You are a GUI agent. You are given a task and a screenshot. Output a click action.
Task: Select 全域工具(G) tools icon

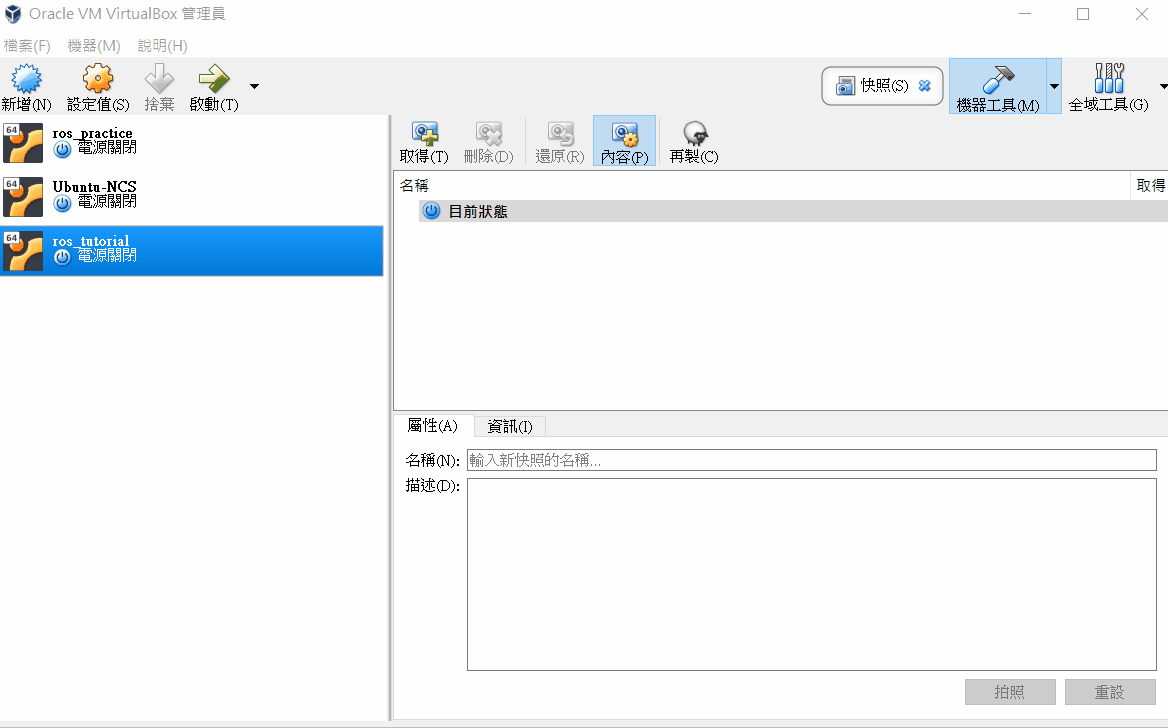[x=1109, y=77]
